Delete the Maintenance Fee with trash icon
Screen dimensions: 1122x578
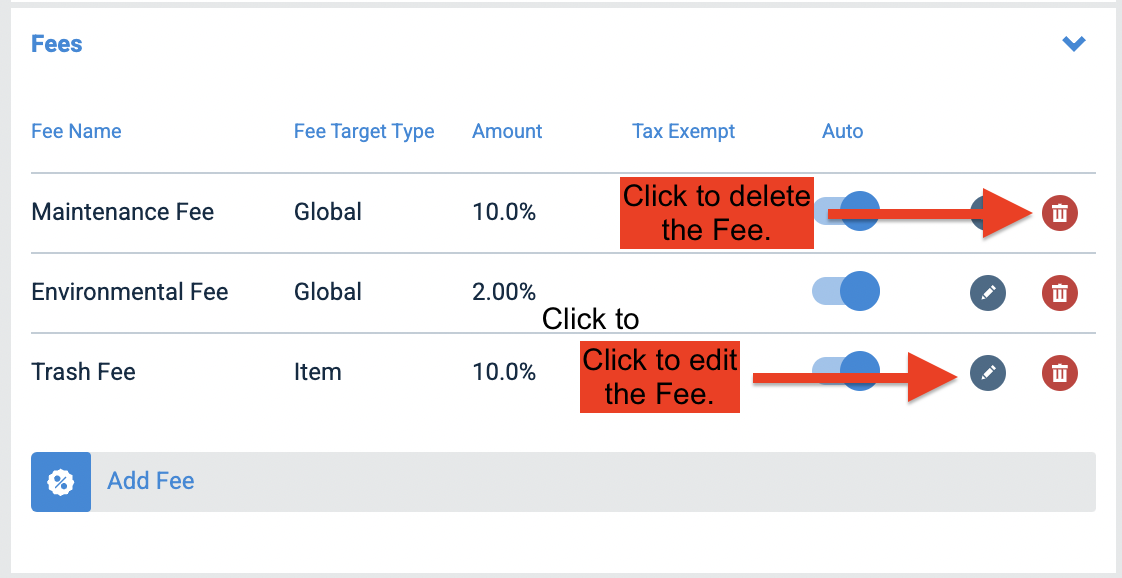1059,212
